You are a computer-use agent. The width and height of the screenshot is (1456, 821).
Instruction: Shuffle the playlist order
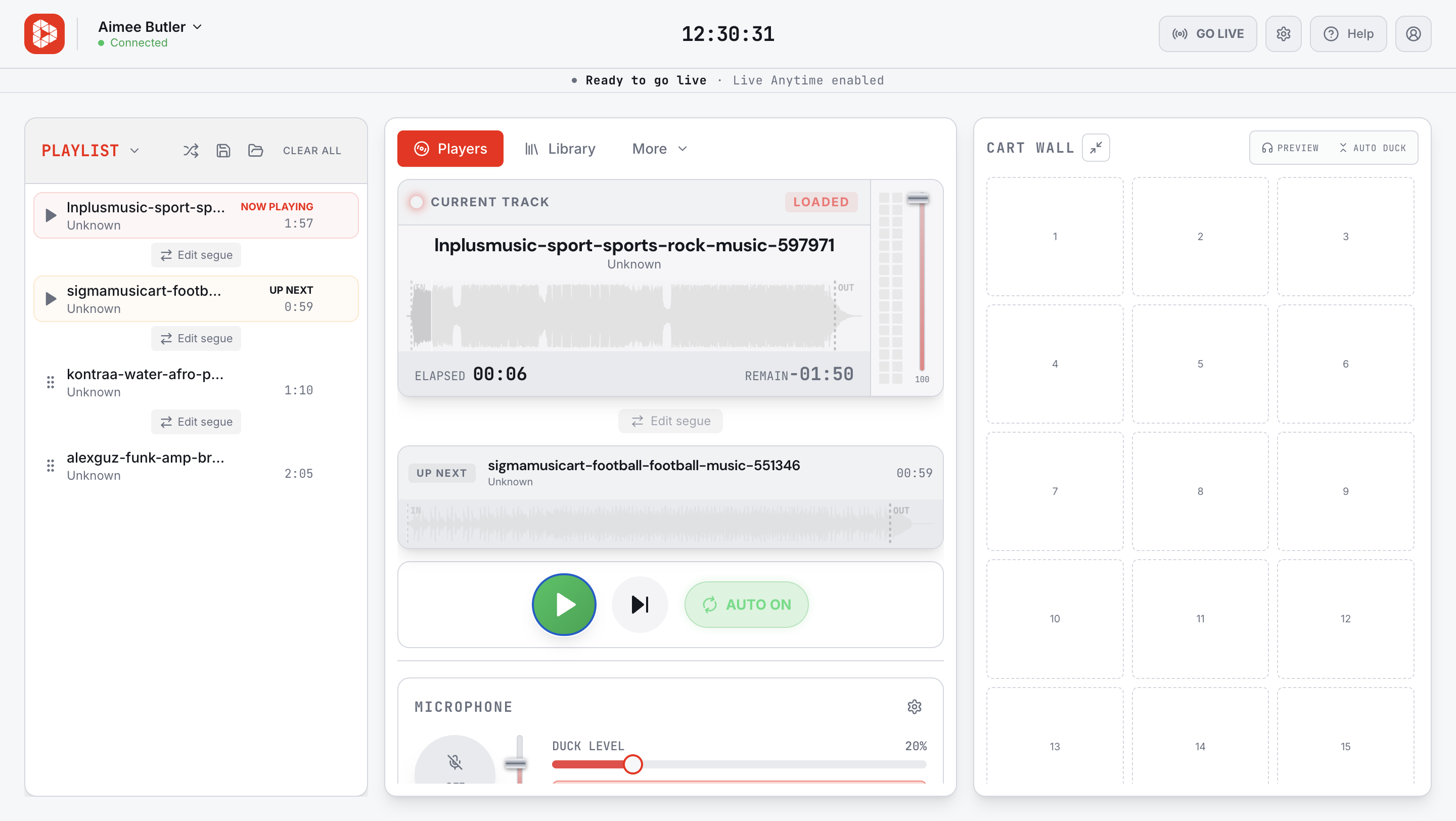click(191, 150)
